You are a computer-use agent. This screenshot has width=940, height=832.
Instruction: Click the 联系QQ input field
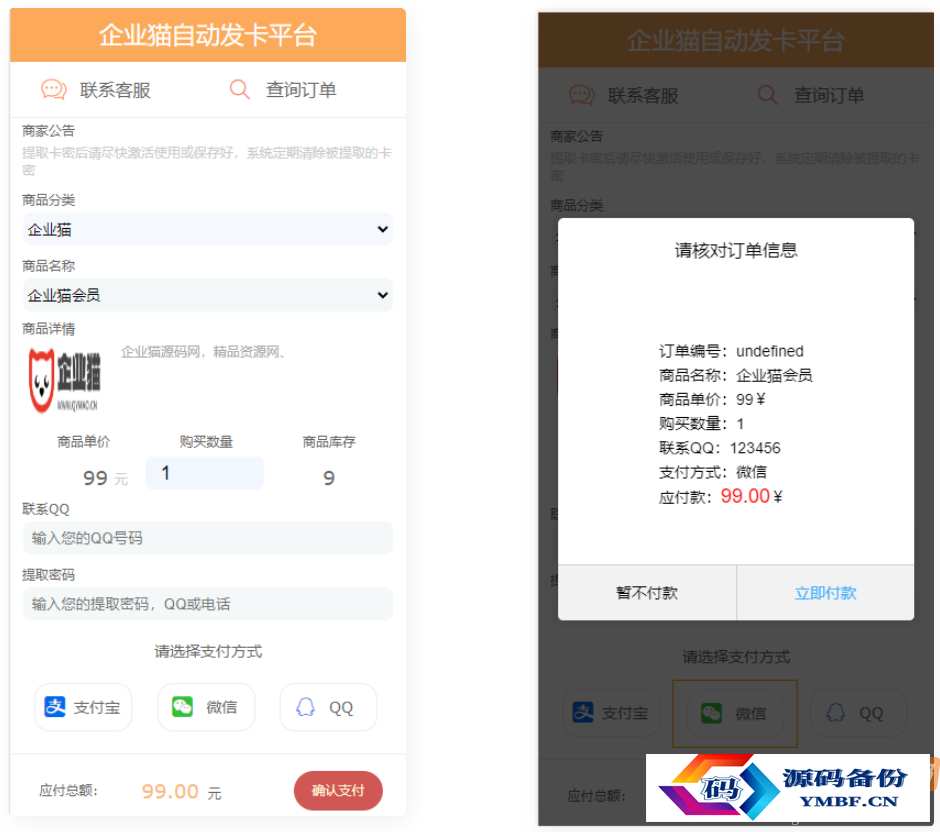[x=207, y=538]
